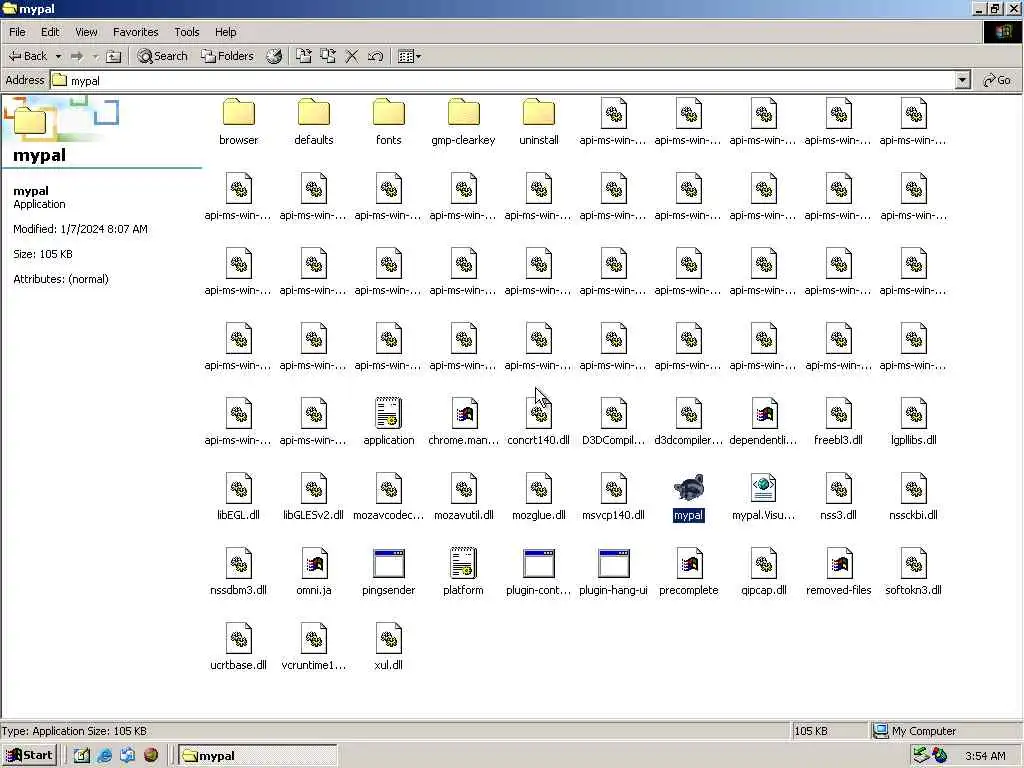Expand the Address bar dropdown
The image size is (1024, 768).
tap(962, 80)
